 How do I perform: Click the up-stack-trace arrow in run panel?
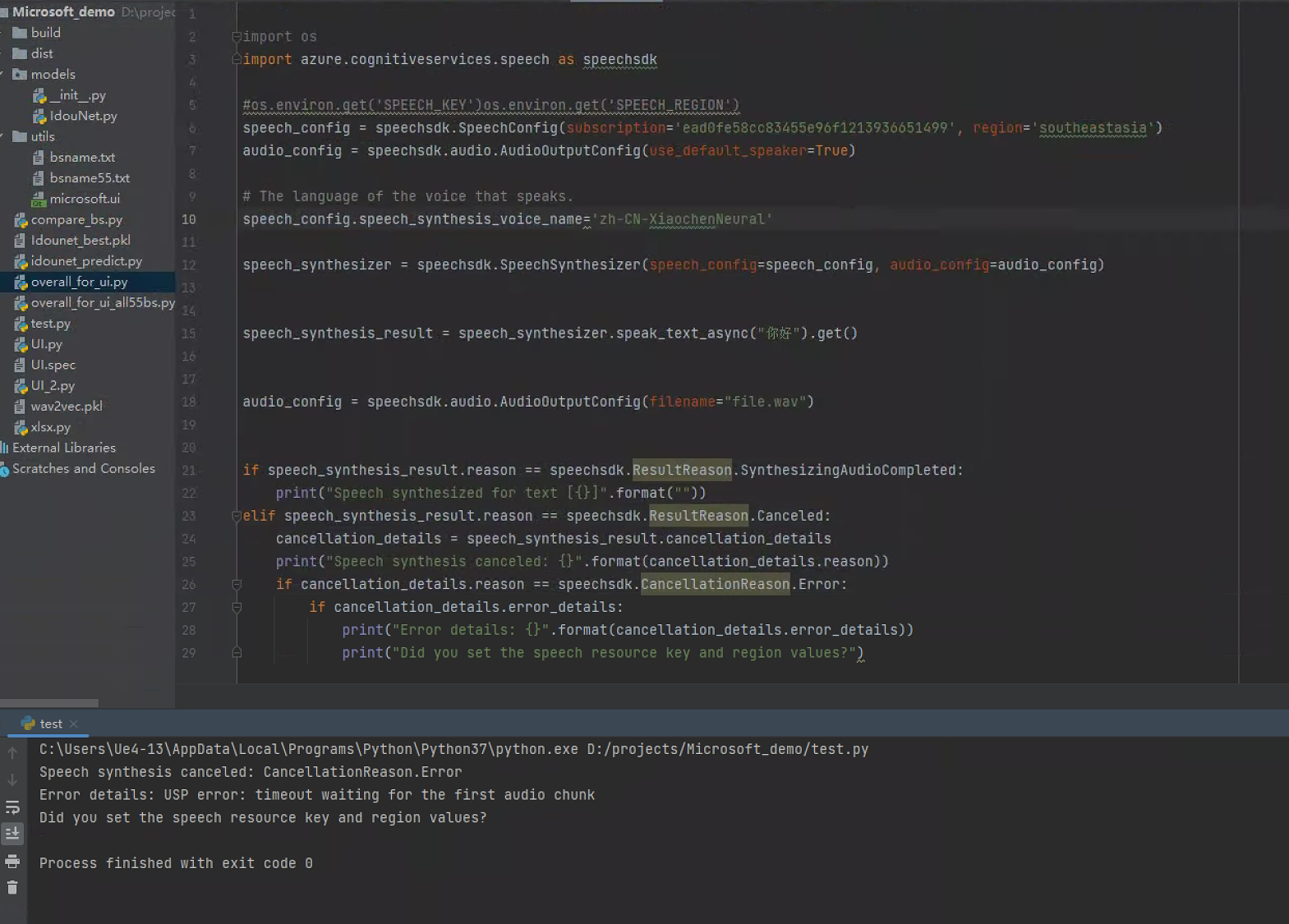pyautogui.click(x=12, y=752)
